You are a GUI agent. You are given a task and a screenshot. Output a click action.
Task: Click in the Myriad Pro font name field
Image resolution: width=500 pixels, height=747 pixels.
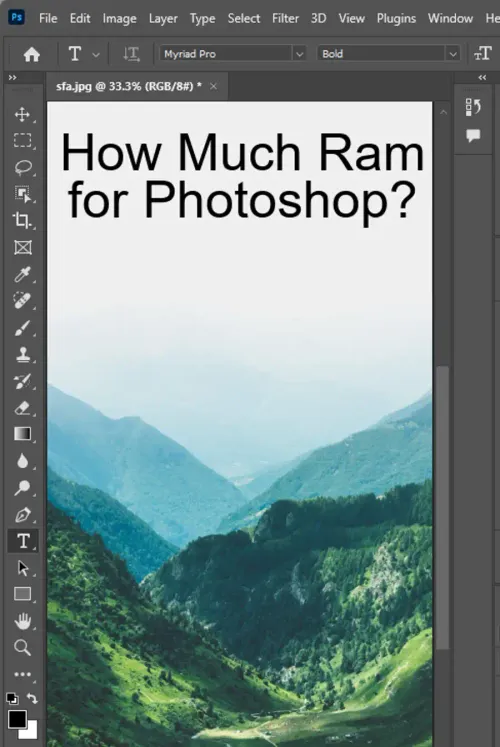[225, 54]
